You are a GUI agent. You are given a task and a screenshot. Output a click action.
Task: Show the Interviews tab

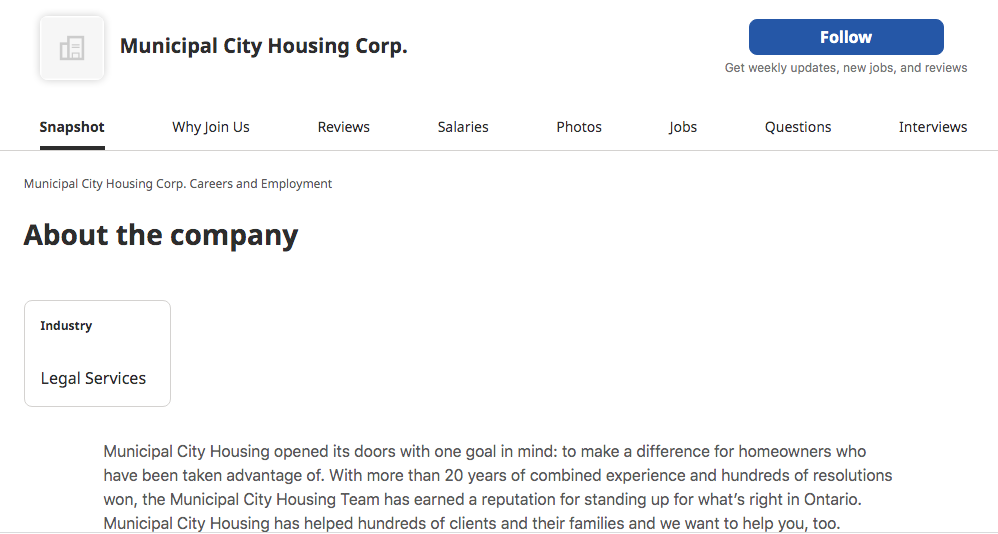click(933, 127)
